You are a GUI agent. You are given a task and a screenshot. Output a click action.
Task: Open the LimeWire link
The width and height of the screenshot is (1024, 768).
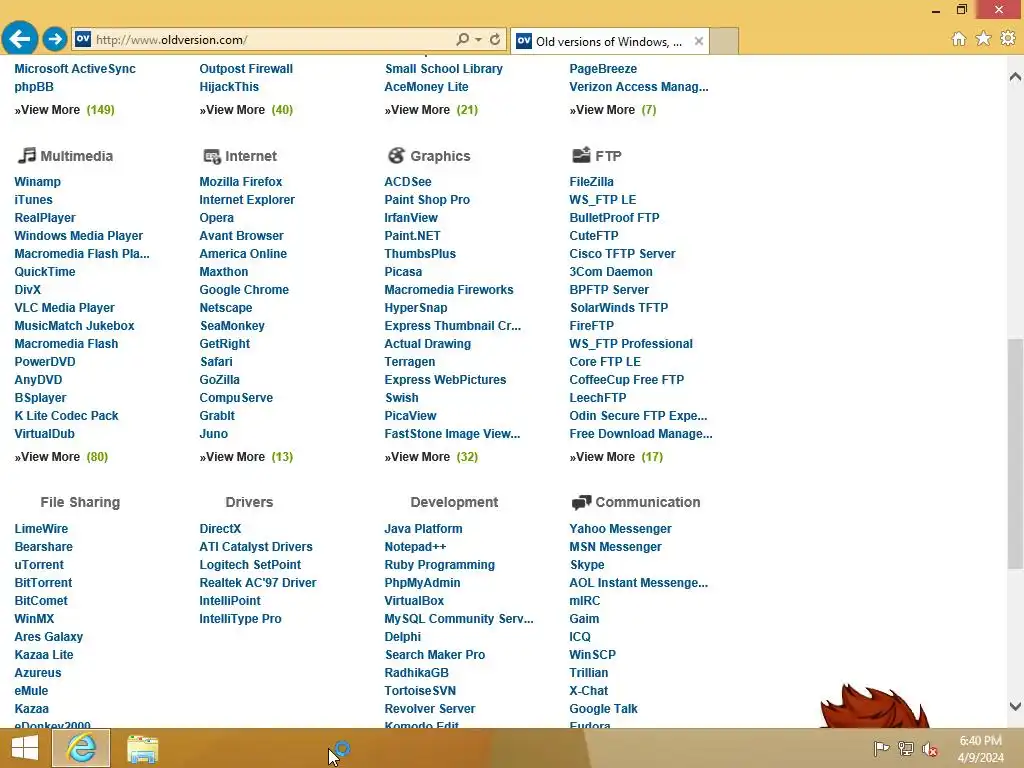[x=41, y=528]
